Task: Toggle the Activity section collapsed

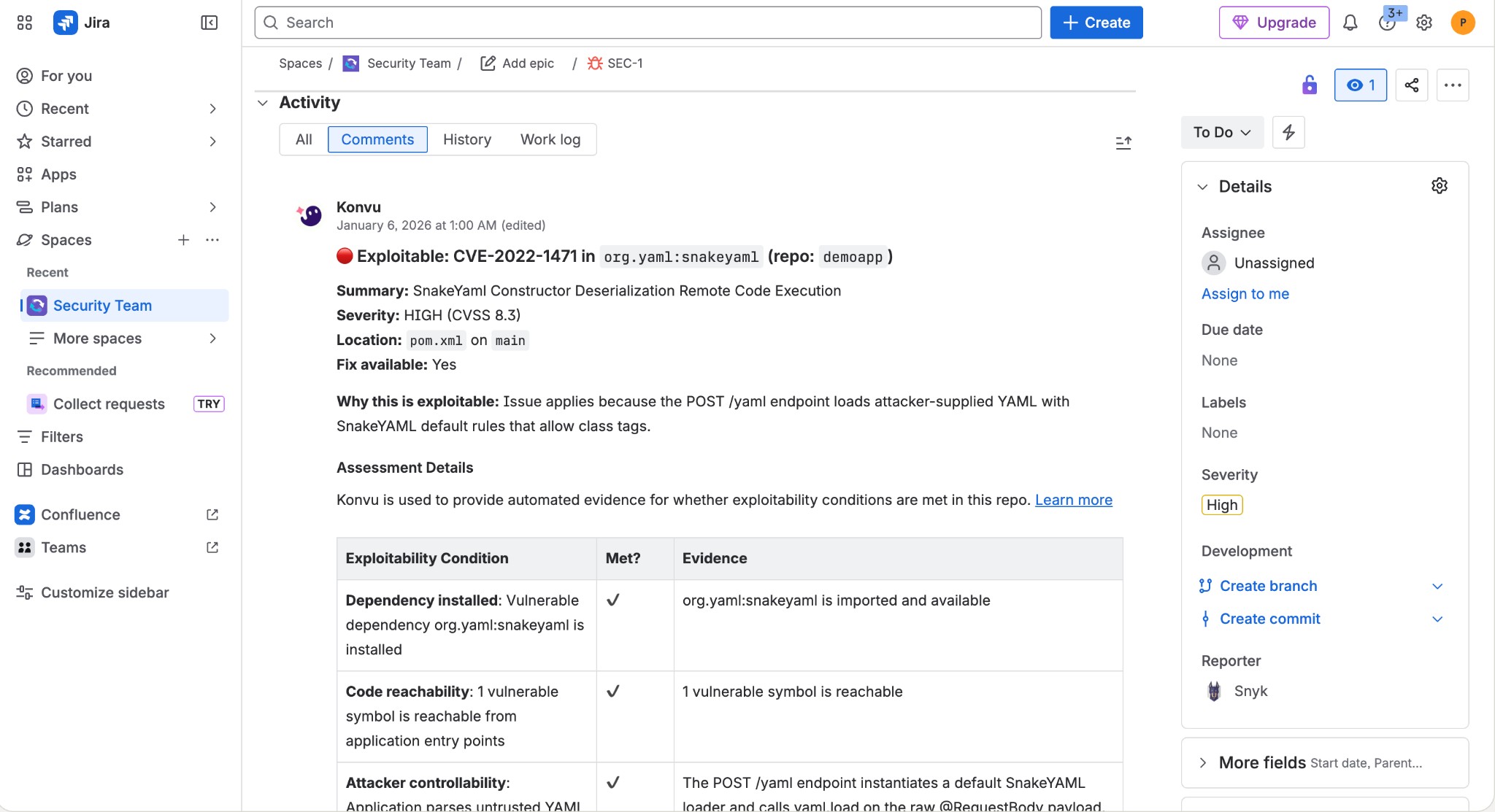Action: coord(263,103)
